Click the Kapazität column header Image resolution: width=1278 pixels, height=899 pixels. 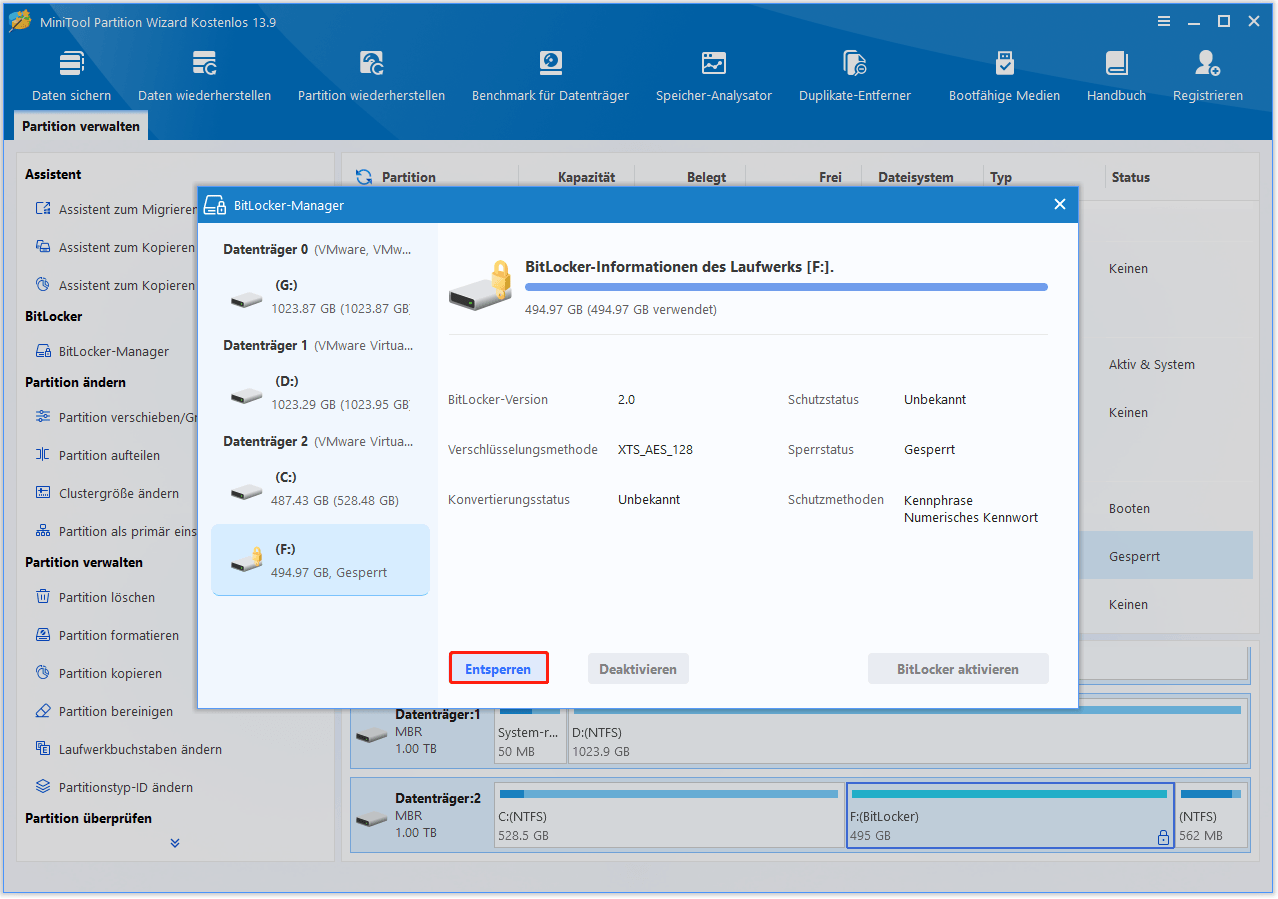pos(586,177)
